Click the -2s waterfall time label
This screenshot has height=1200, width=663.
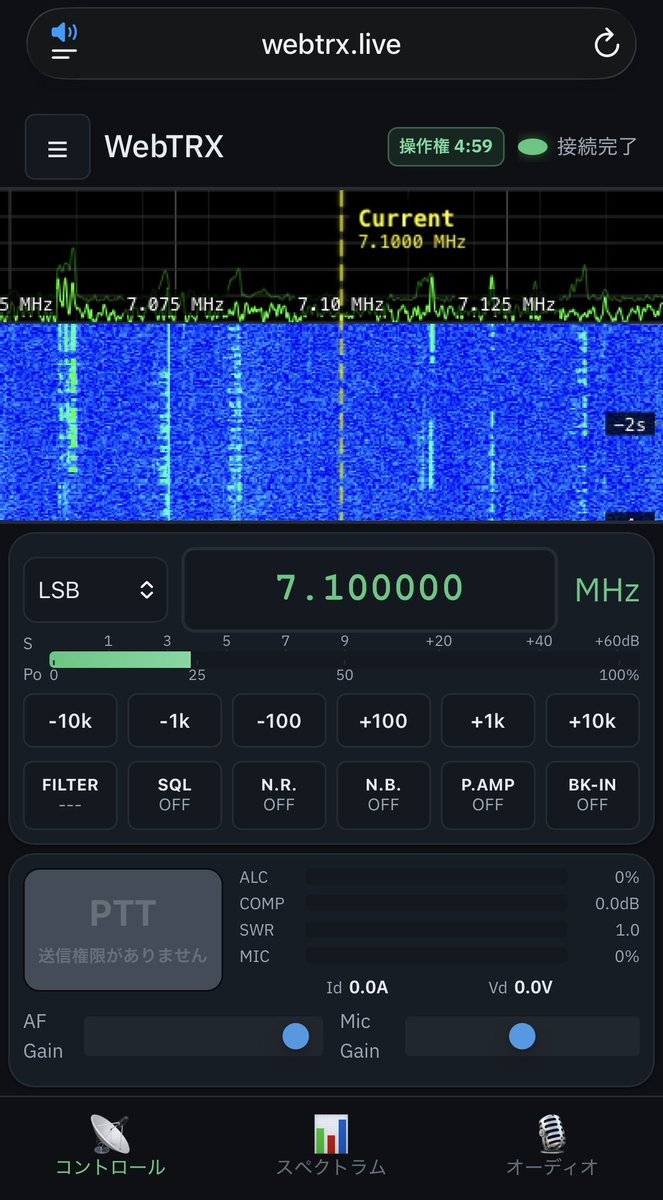click(x=630, y=425)
